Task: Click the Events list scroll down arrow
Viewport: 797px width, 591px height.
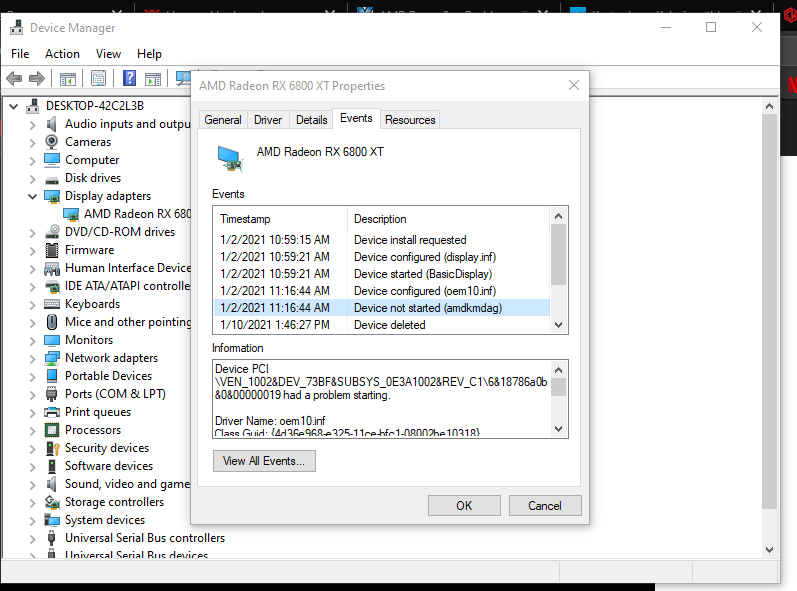Action: point(559,325)
